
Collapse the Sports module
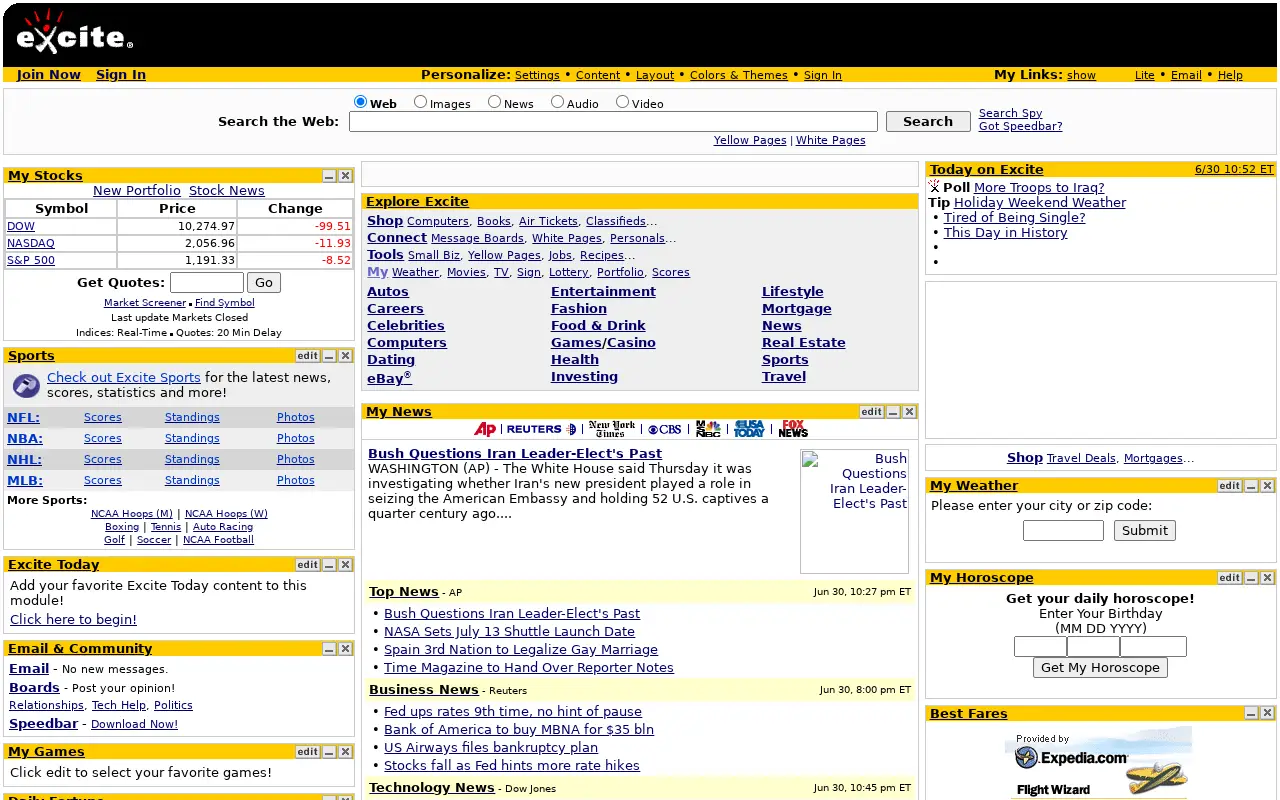coord(329,356)
